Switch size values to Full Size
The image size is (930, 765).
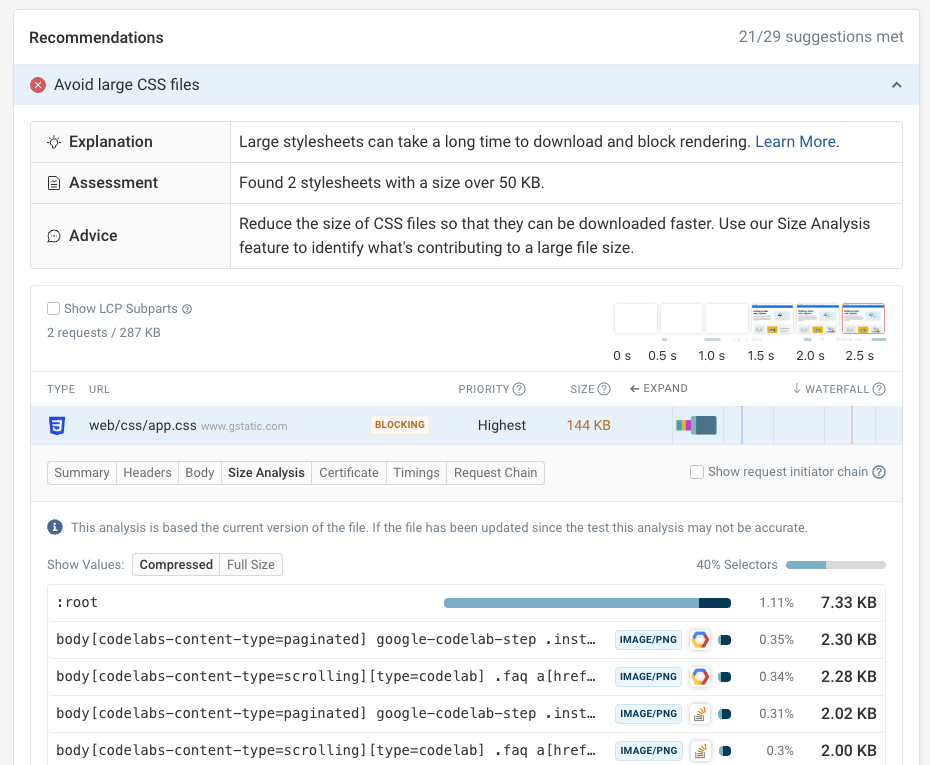click(251, 564)
